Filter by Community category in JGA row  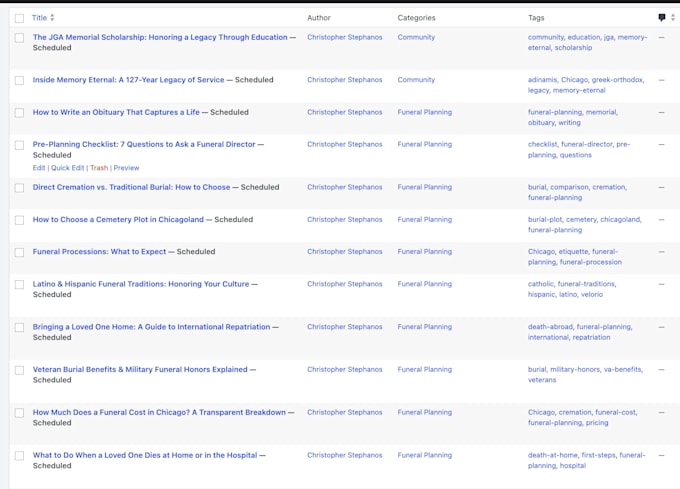[416, 37]
